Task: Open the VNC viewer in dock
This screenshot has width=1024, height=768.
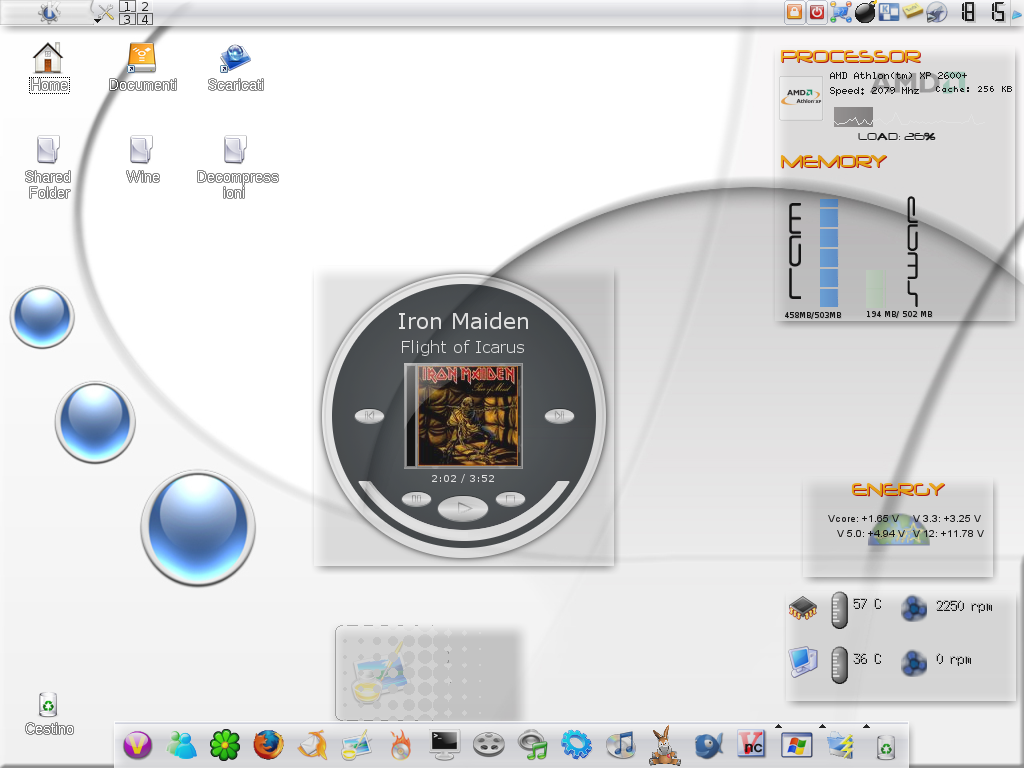Action: [x=752, y=745]
